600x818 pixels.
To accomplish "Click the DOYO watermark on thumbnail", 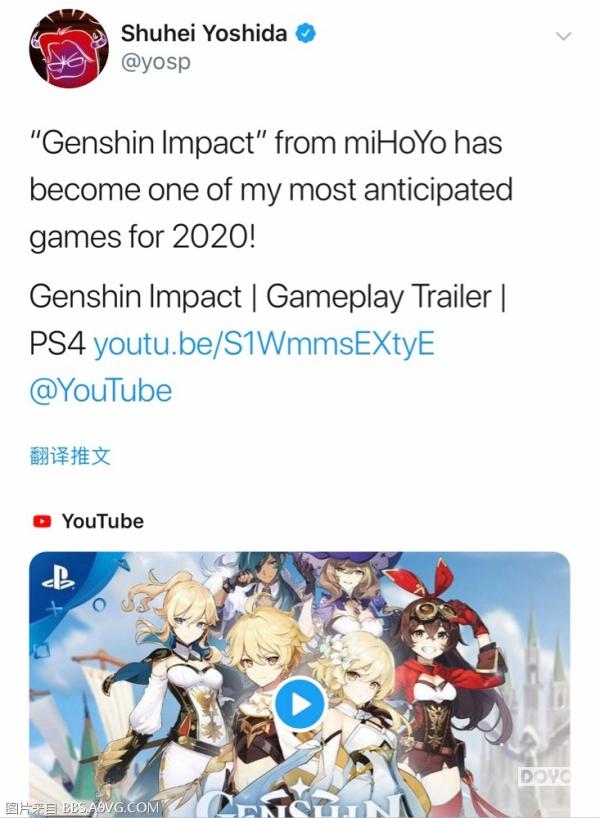I will [x=544, y=777].
